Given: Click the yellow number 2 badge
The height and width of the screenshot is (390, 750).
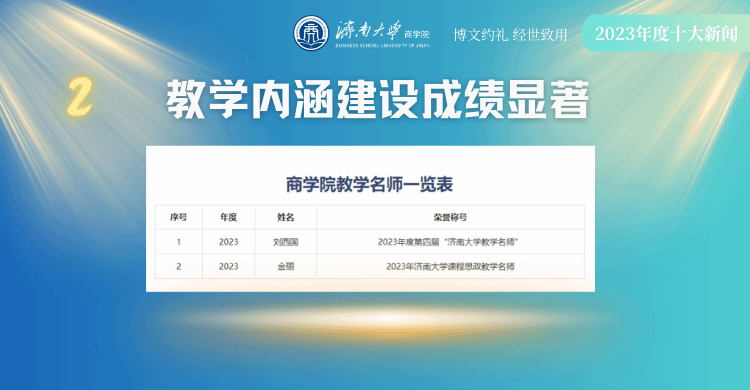Looking at the screenshot, I should [79, 98].
